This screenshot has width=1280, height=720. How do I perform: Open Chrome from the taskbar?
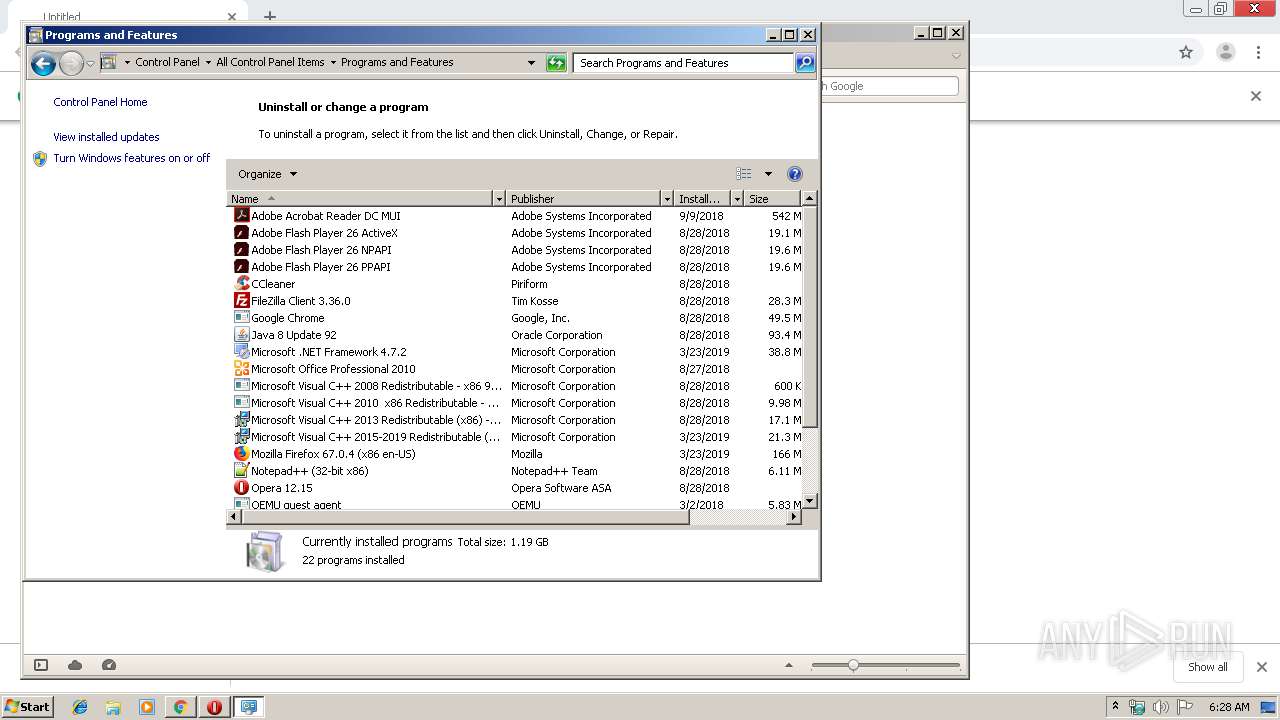[180, 707]
